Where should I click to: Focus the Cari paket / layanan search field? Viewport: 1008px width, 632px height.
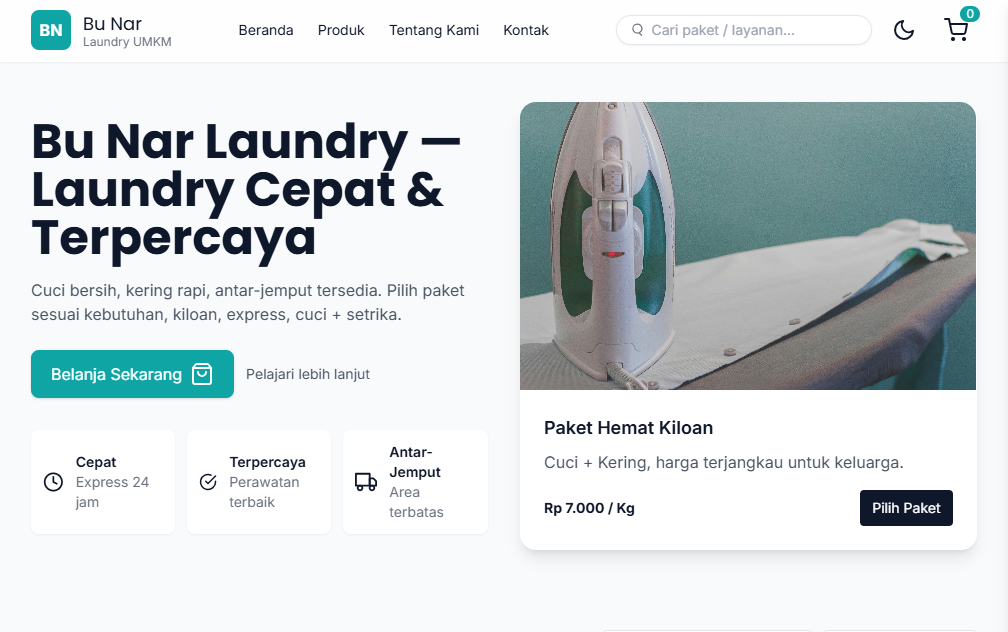tap(744, 30)
